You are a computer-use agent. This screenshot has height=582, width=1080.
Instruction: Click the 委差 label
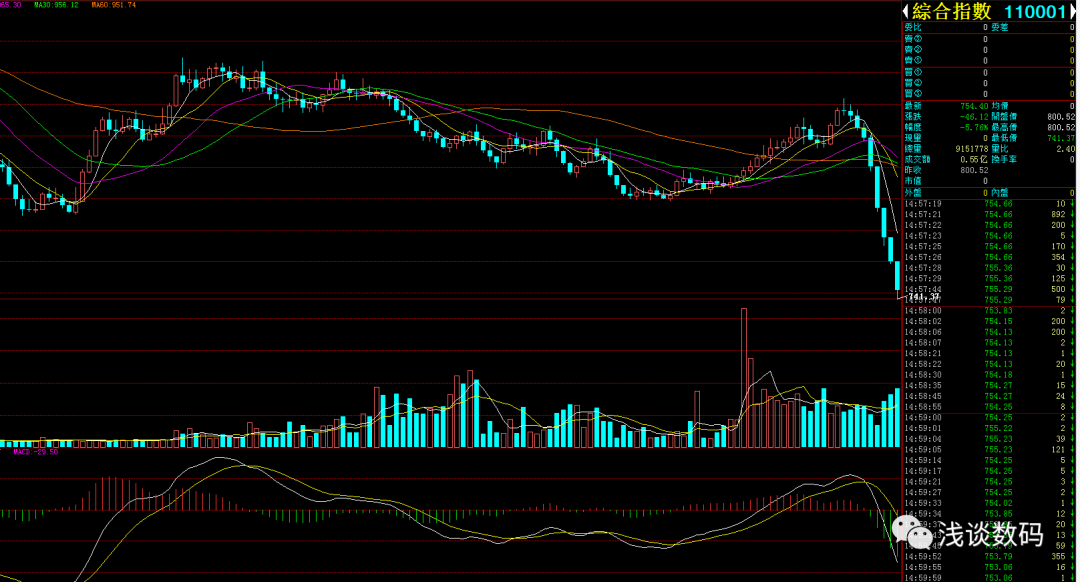(x=999, y=28)
